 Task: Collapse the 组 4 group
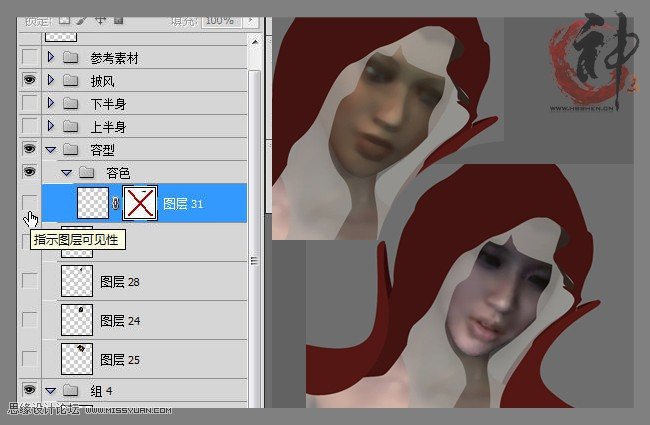click(x=51, y=391)
